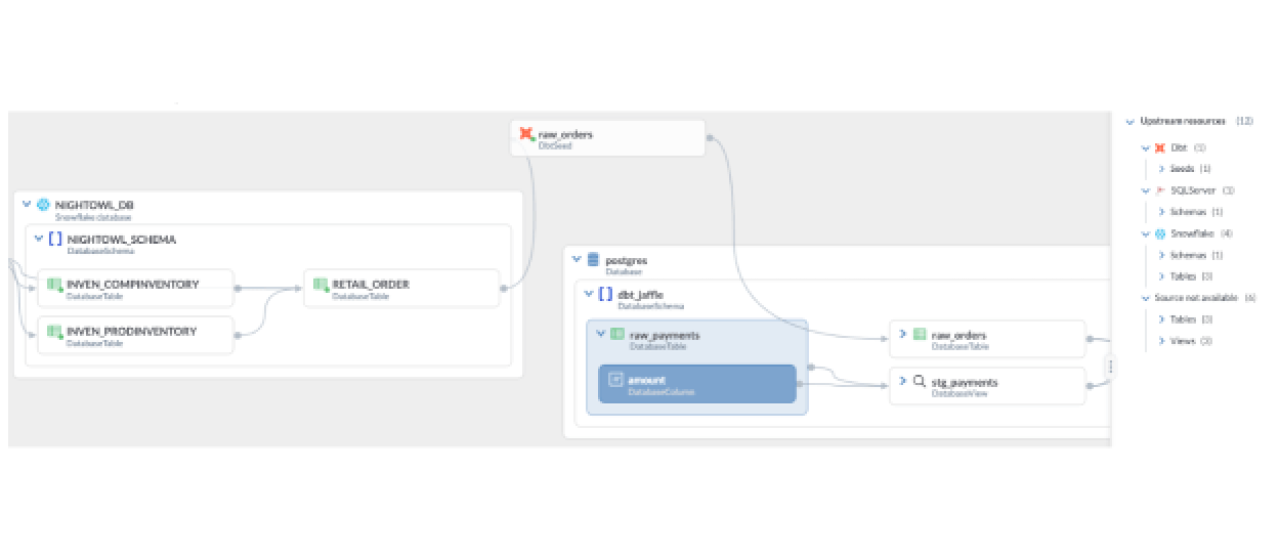
Task: Select the amount DatabaseColumn node
Action: [x=697, y=384]
